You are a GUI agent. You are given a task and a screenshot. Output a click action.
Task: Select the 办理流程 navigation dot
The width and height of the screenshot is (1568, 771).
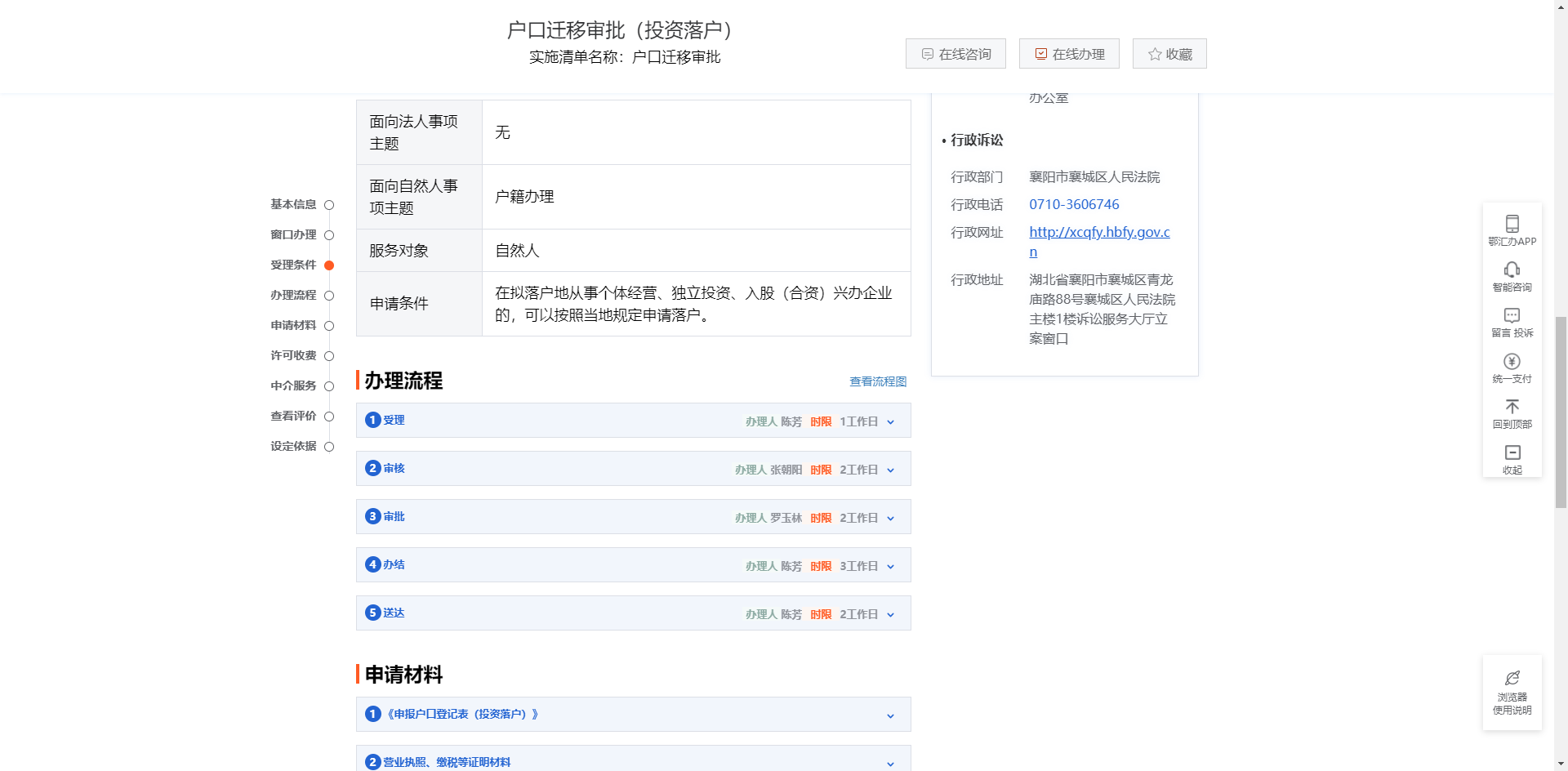pos(329,296)
